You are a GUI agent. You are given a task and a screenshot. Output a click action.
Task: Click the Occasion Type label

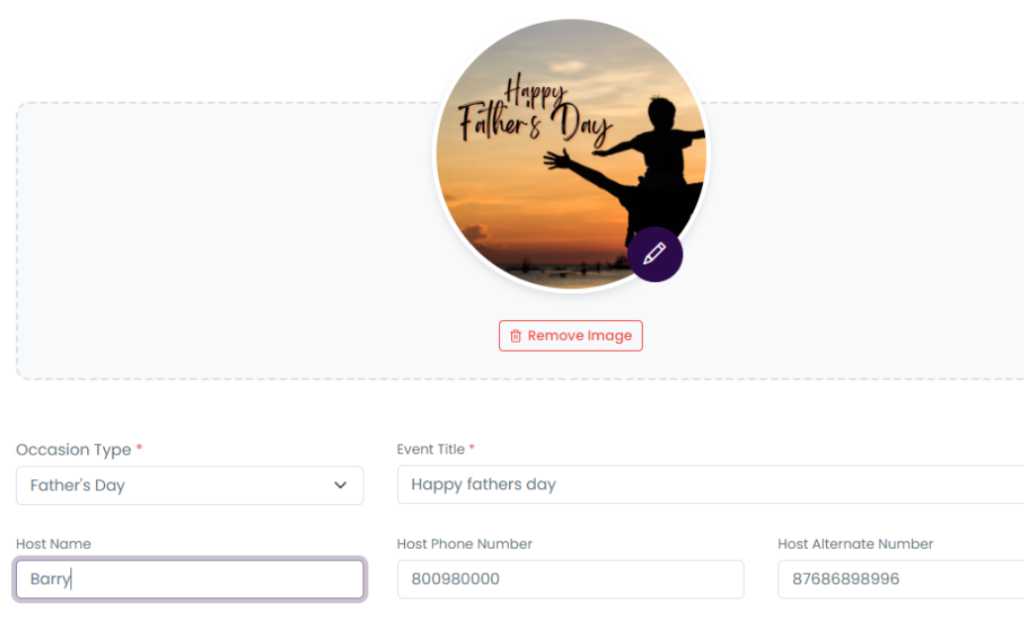point(73,450)
